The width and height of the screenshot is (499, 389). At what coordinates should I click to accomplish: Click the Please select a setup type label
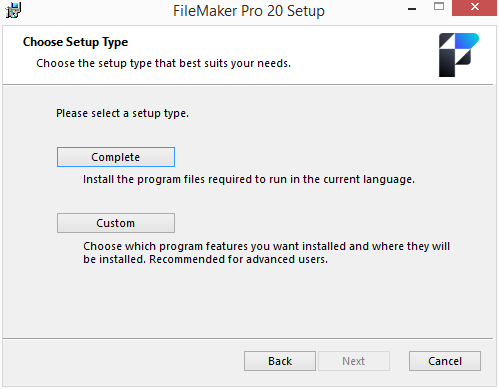pos(122,113)
